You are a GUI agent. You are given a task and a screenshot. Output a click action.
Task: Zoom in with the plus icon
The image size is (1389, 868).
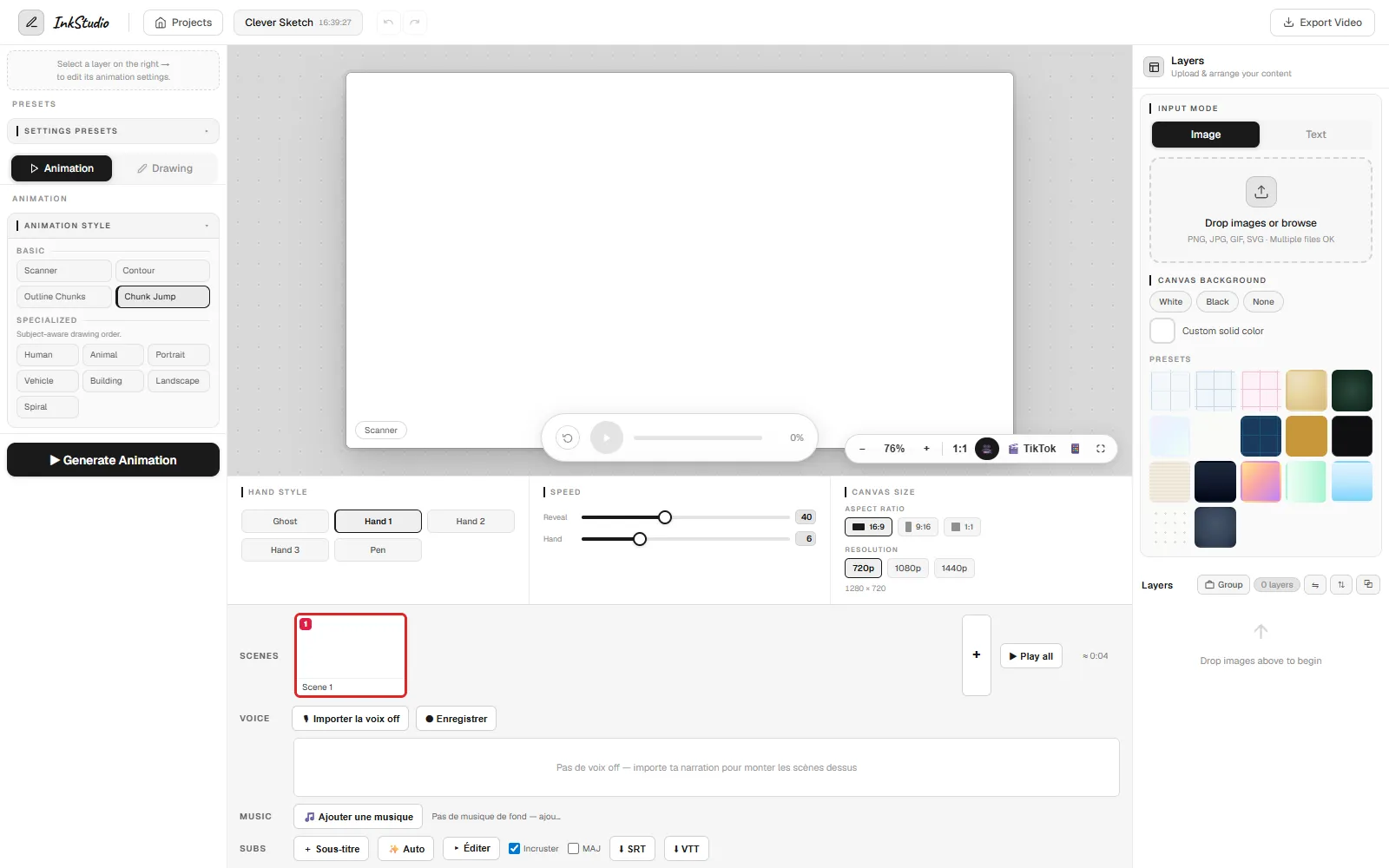point(926,449)
